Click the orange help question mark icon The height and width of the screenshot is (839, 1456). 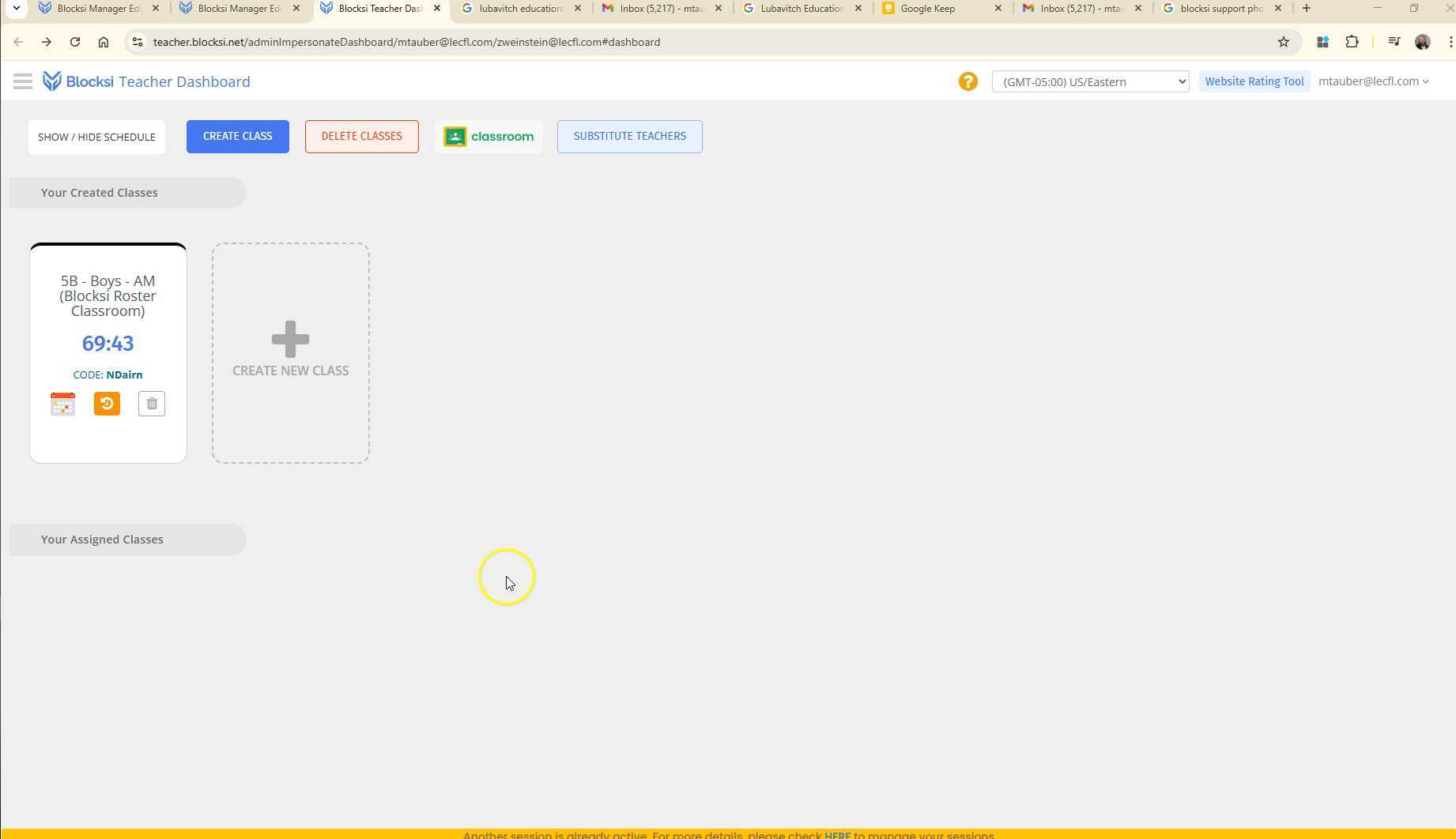968,81
